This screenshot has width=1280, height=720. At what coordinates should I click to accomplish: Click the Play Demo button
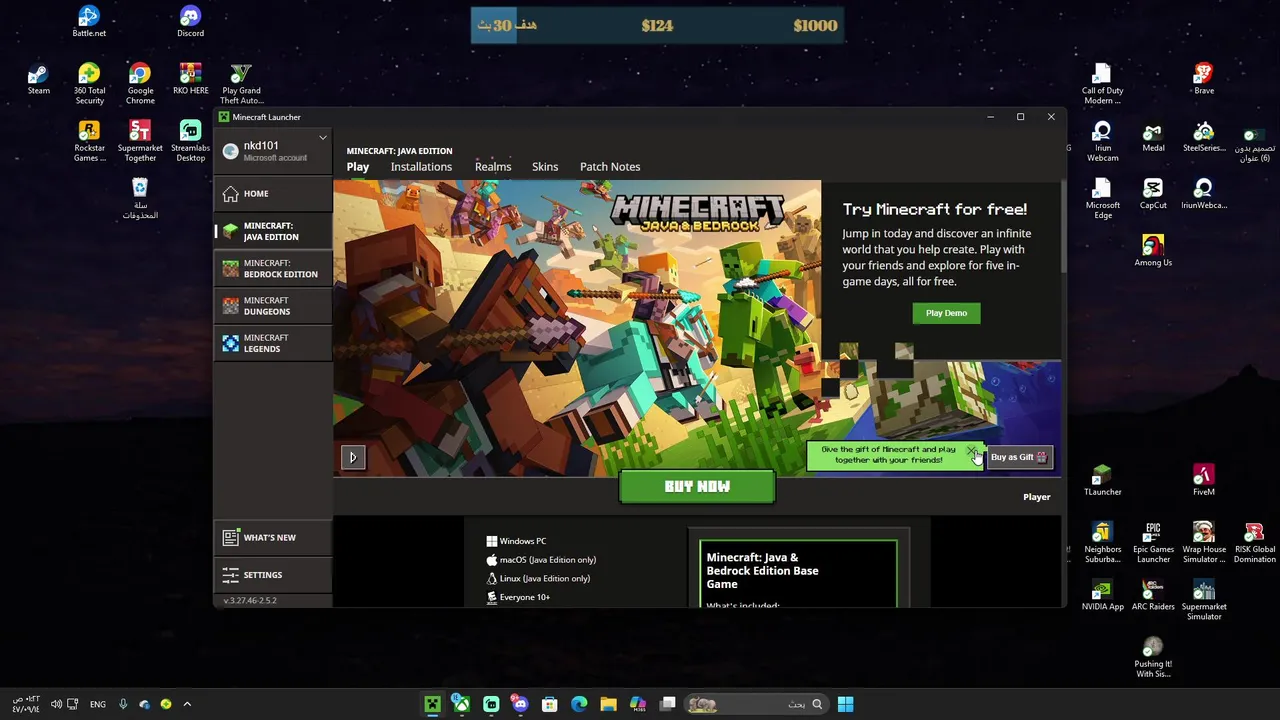pos(946,313)
